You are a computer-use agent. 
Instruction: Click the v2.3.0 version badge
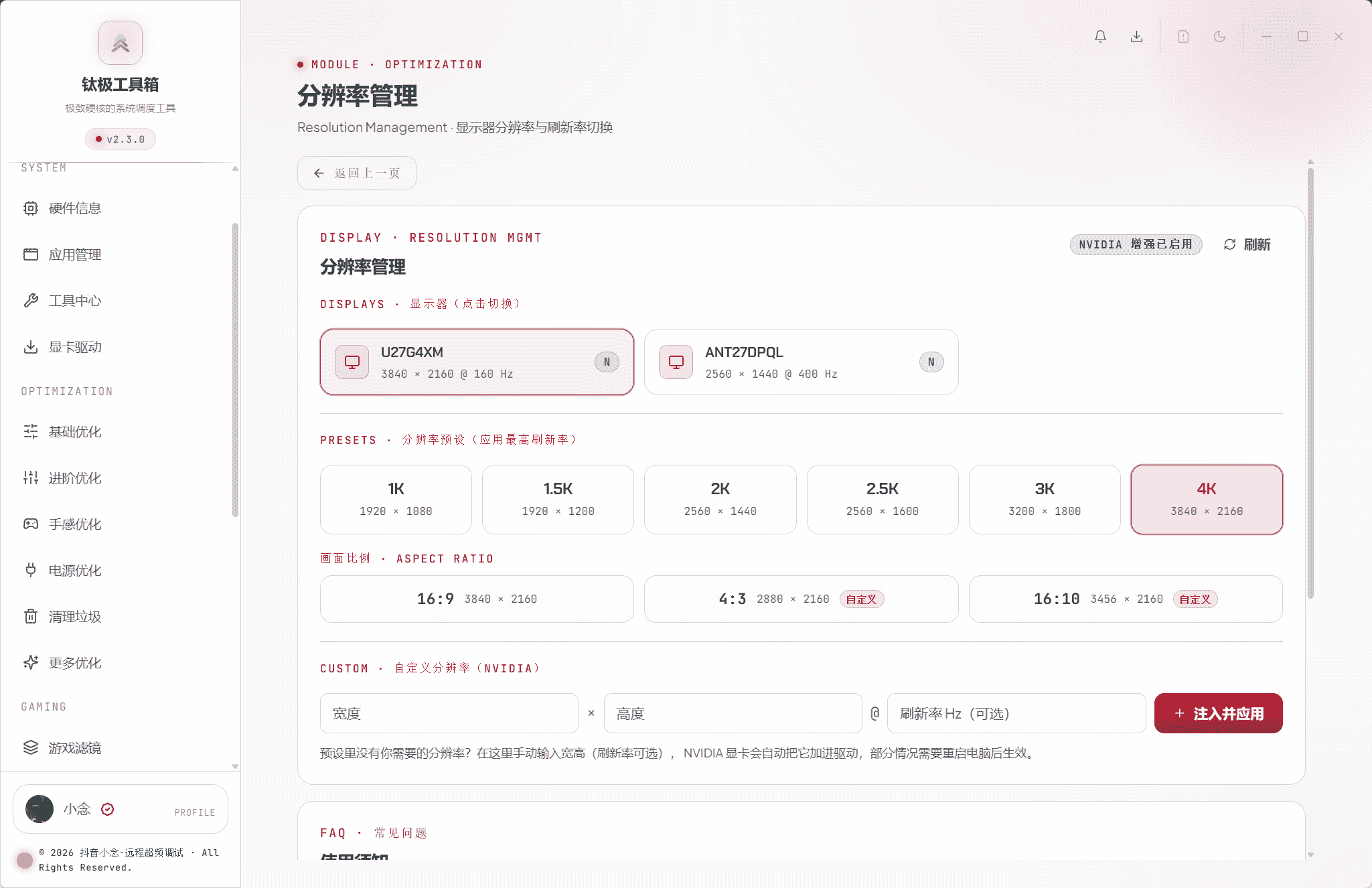click(121, 139)
